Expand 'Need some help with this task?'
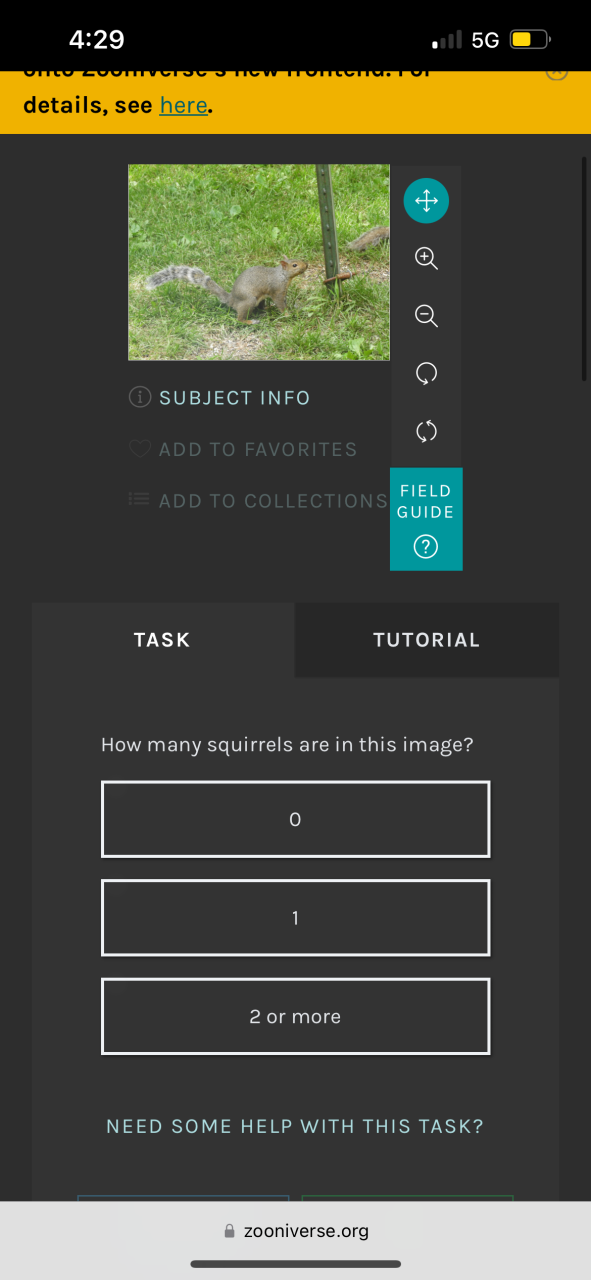Screen dimensions: 591x1280 tap(295, 1126)
